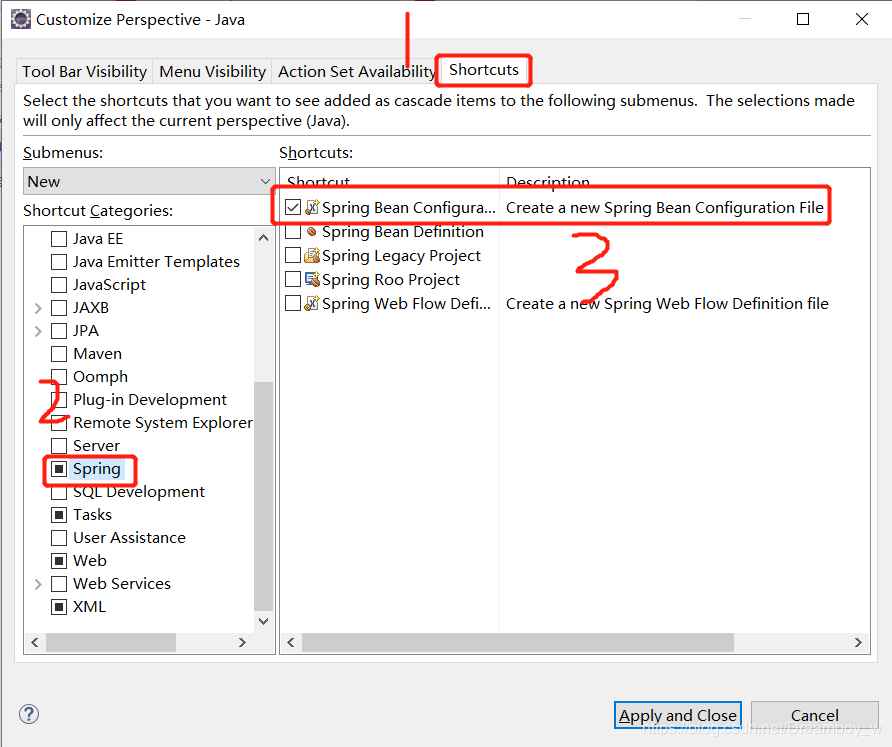
Task: Click the shortcuts table horizontal scrollbar thumb
Action: pyautogui.click(x=518, y=642)
